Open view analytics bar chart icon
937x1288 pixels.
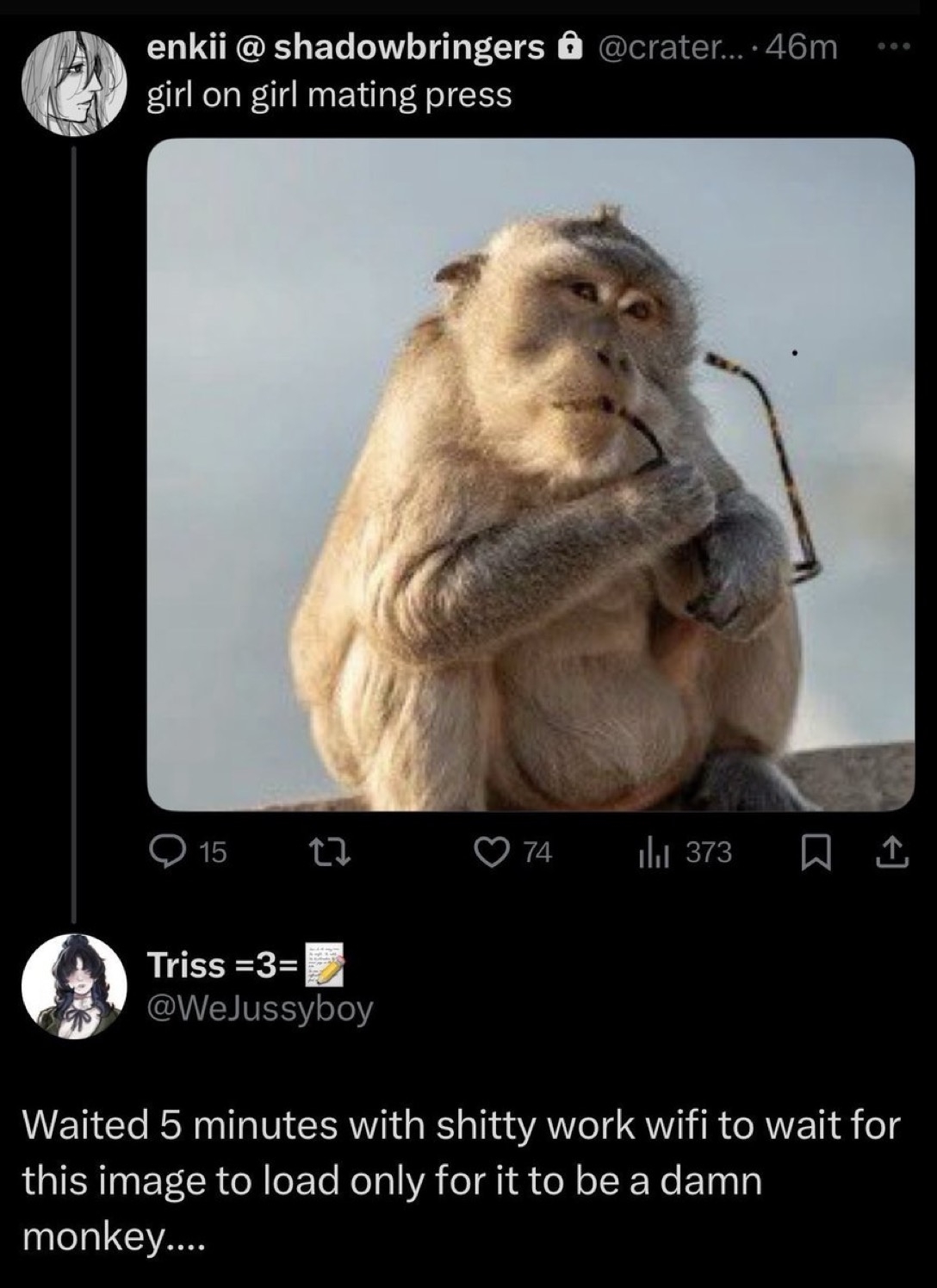(x=653, y=852)
